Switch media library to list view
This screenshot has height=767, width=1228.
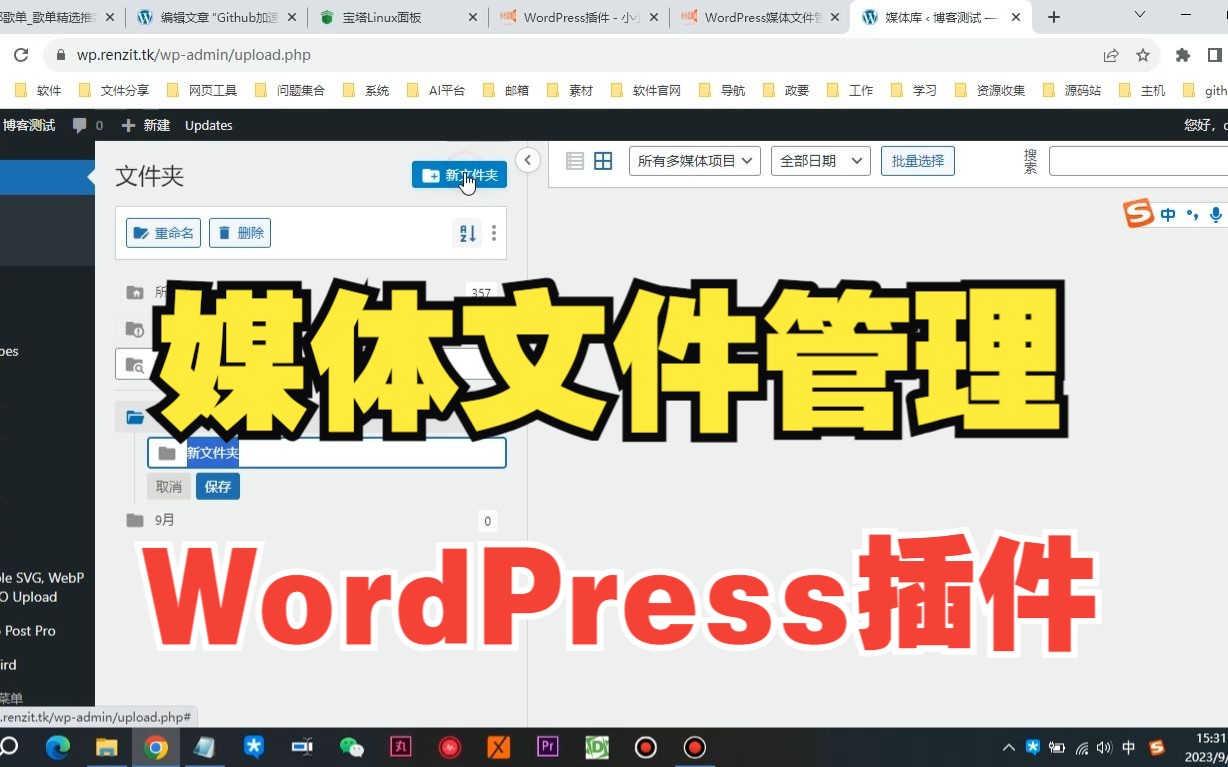pyautogui.click(x=575, y=161)
